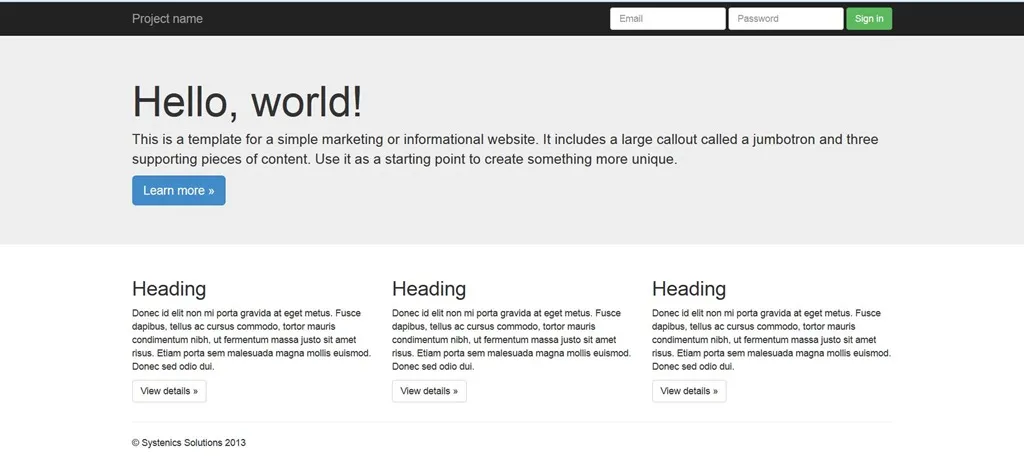Select the right column Heading title
1024x462 pixels.
click(689, 289)
